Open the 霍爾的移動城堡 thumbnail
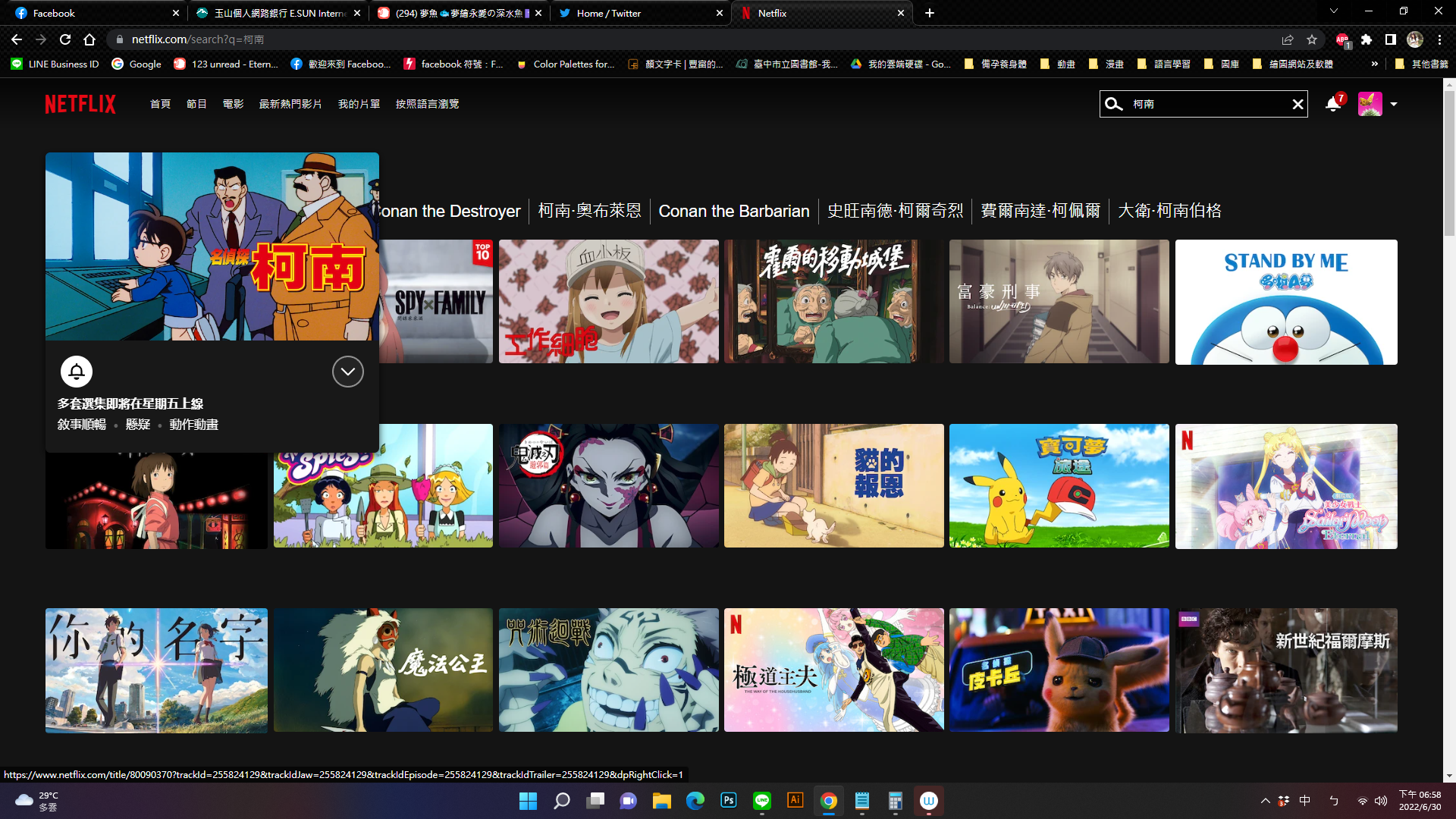 tap(833, 302)
